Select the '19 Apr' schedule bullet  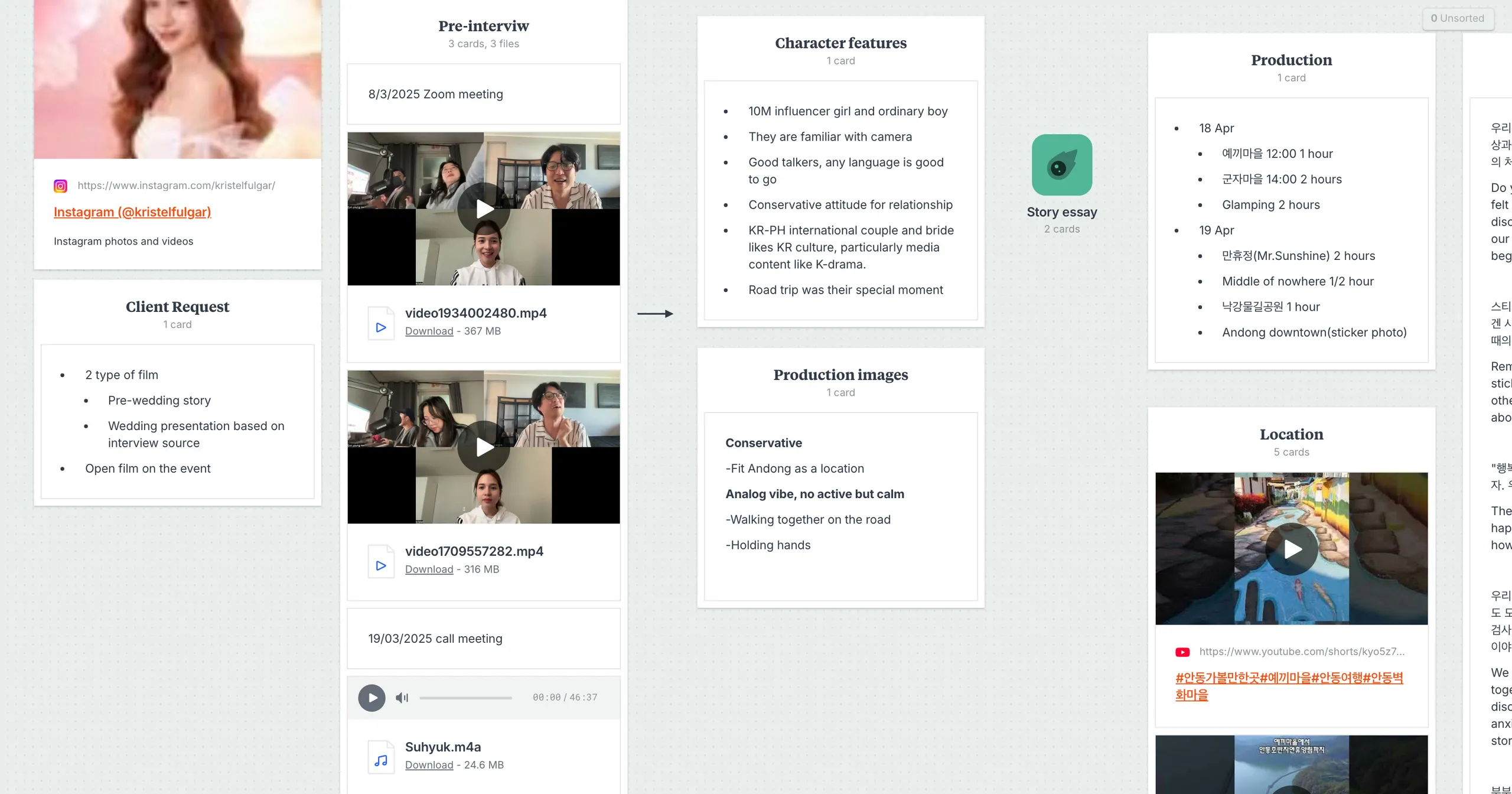[x=1216, y=230]
